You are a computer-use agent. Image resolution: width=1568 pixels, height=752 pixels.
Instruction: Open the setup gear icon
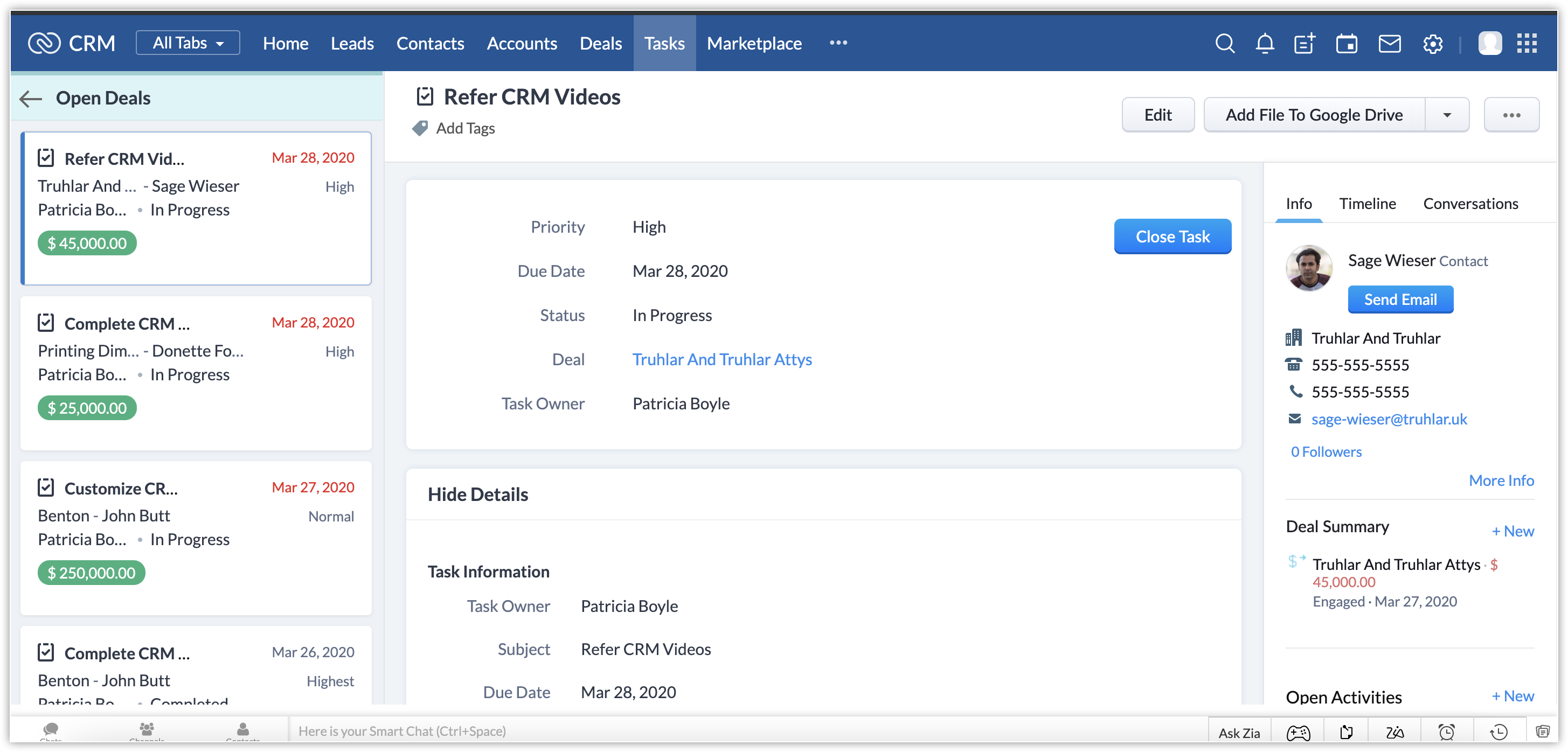click(1432, 44)
